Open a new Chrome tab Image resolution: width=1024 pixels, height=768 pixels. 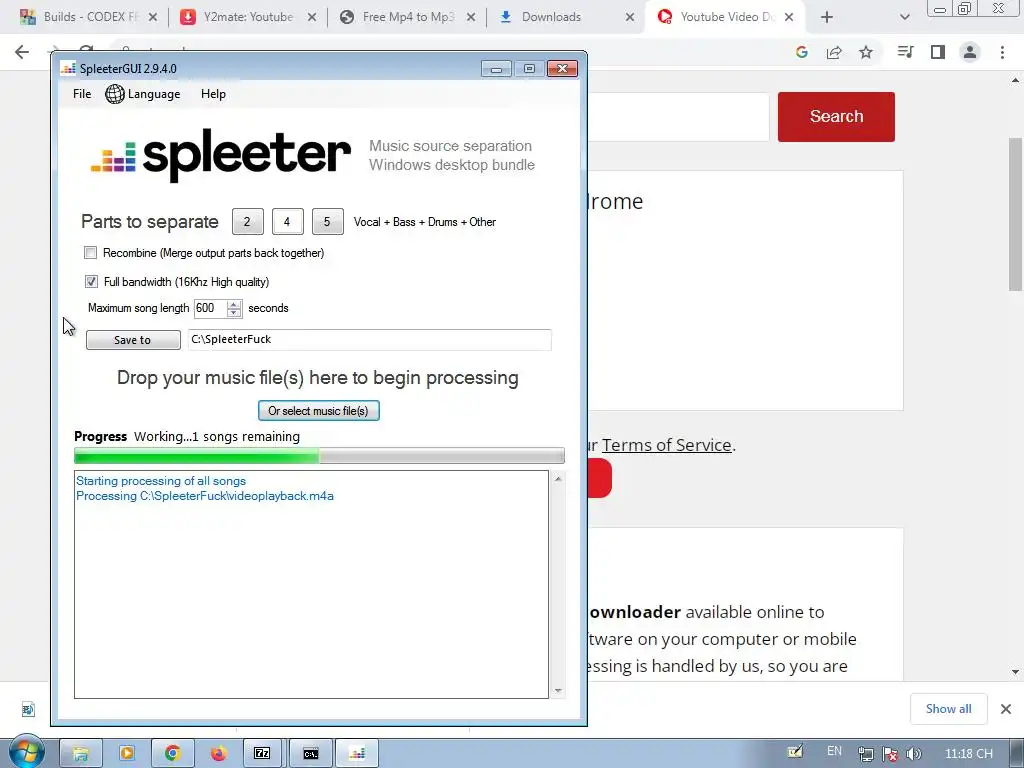point(827,18)
